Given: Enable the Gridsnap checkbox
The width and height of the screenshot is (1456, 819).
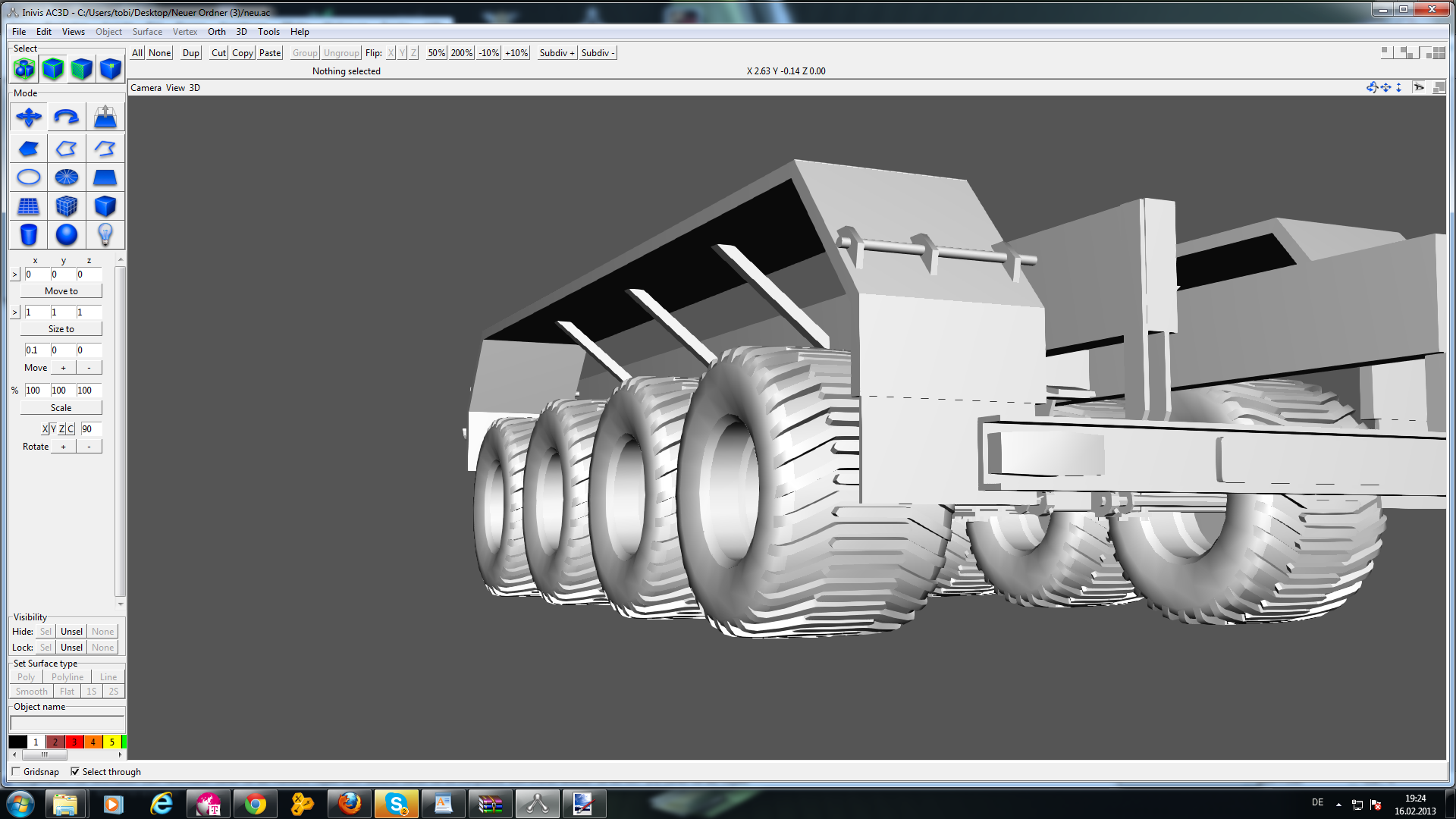Looking at the screenshot, I should 16,772.
